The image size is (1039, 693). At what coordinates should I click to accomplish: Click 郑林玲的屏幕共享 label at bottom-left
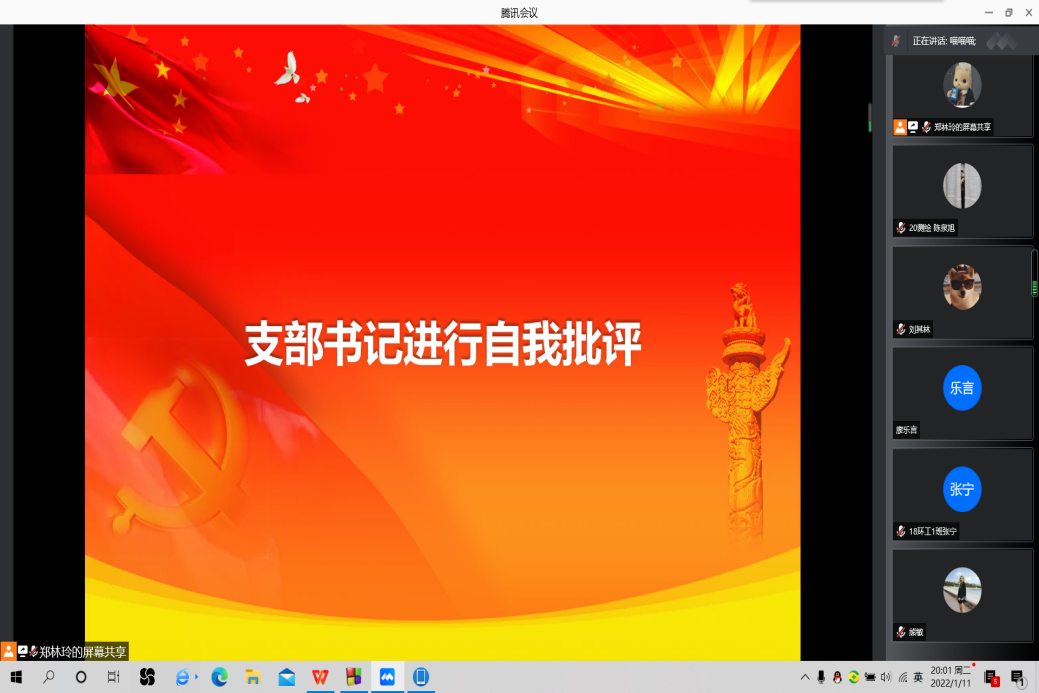[82, 651]
